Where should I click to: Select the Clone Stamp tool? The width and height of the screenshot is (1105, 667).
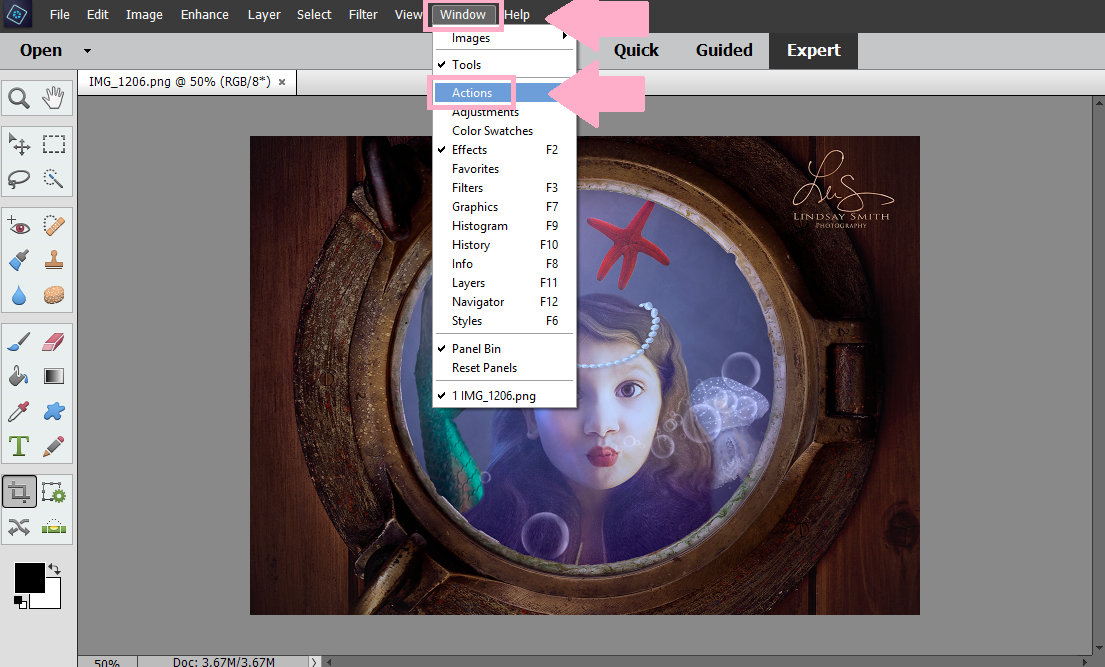[x=54, y=260]
